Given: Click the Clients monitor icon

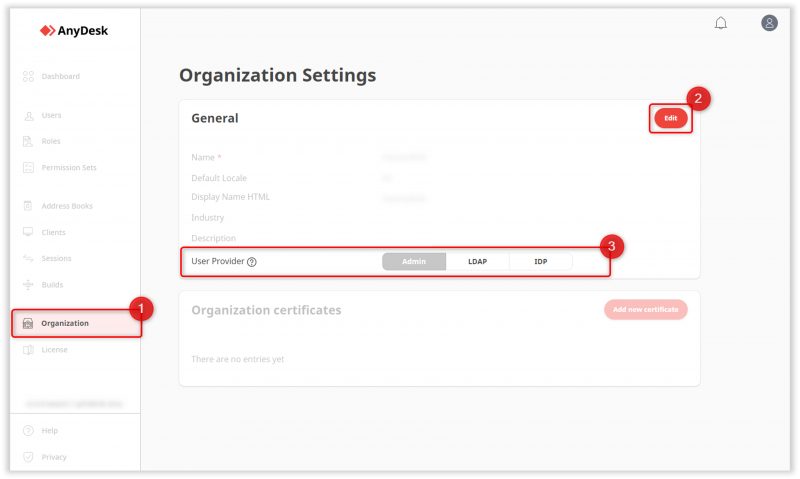Looking at the screenshot, I should [28, 232].
